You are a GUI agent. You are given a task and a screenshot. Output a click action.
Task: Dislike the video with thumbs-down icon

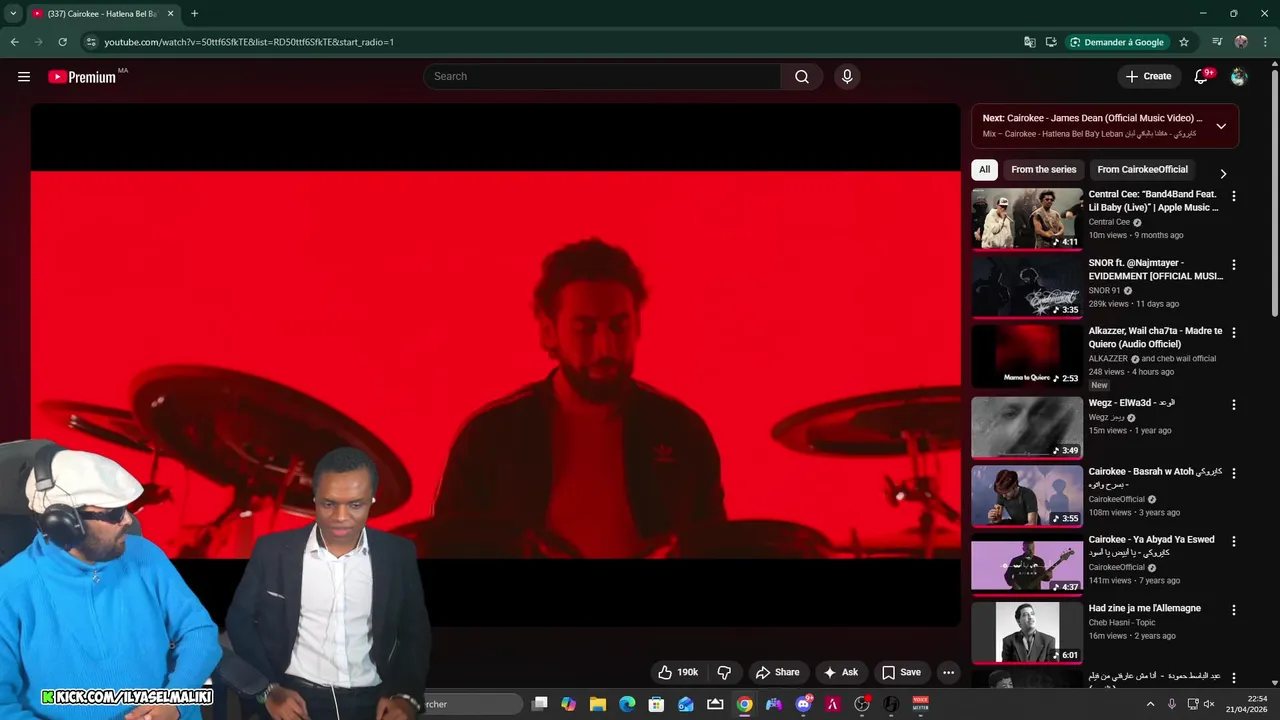pyautogui.click(x=725, y=672)
